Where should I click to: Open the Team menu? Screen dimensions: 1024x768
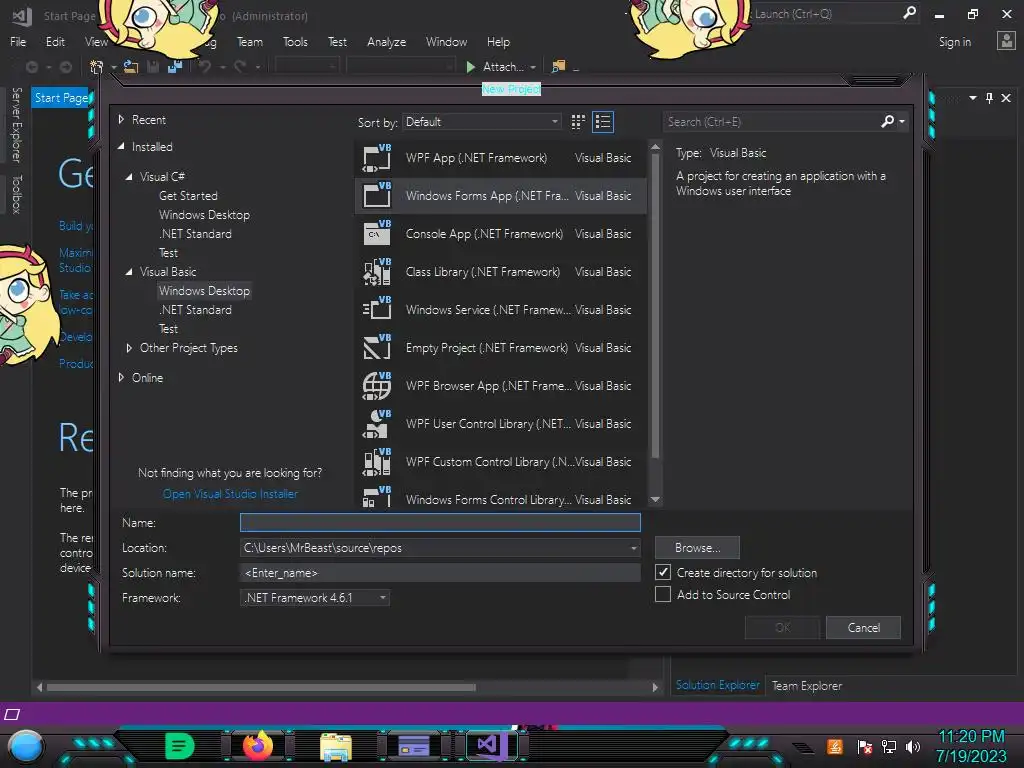pyautogui.click(x=249, y=42)
